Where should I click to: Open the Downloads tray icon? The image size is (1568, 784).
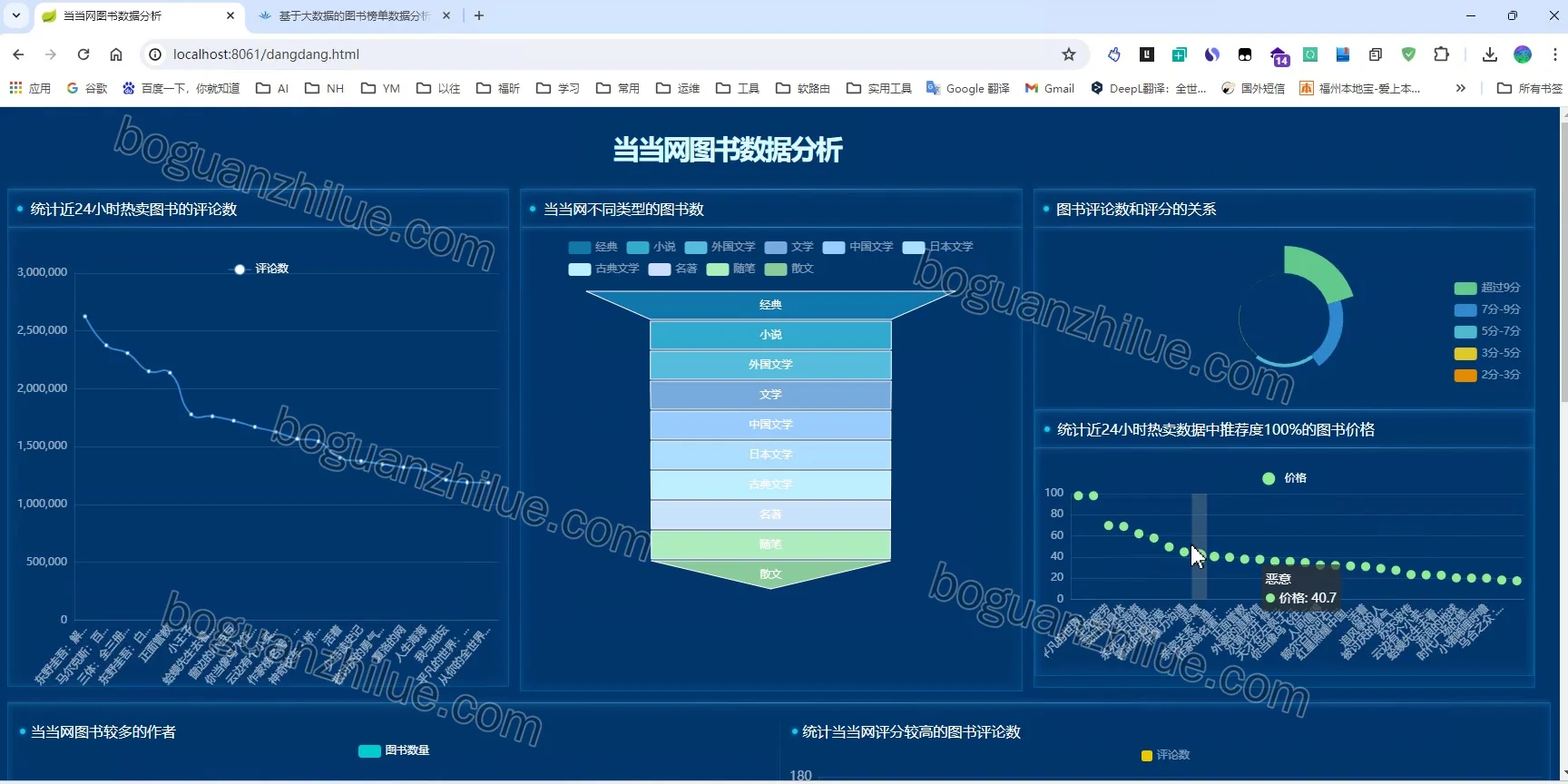pos(1489,54)
